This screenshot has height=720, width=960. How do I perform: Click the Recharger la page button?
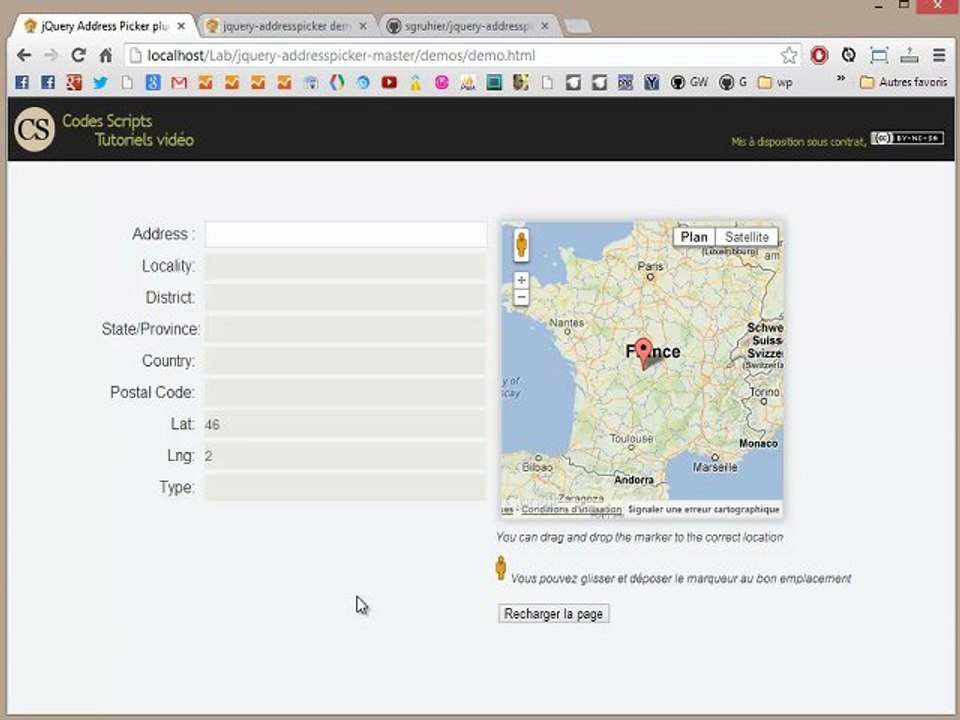[553, 613]
